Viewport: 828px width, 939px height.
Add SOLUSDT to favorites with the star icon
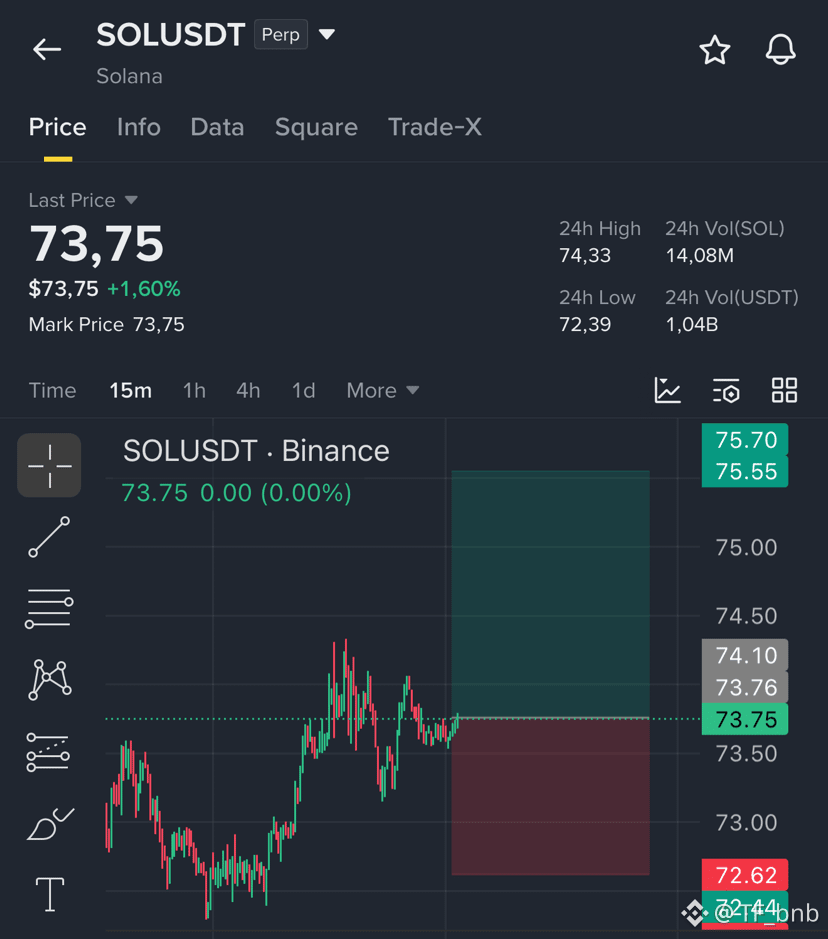(715, 50)
